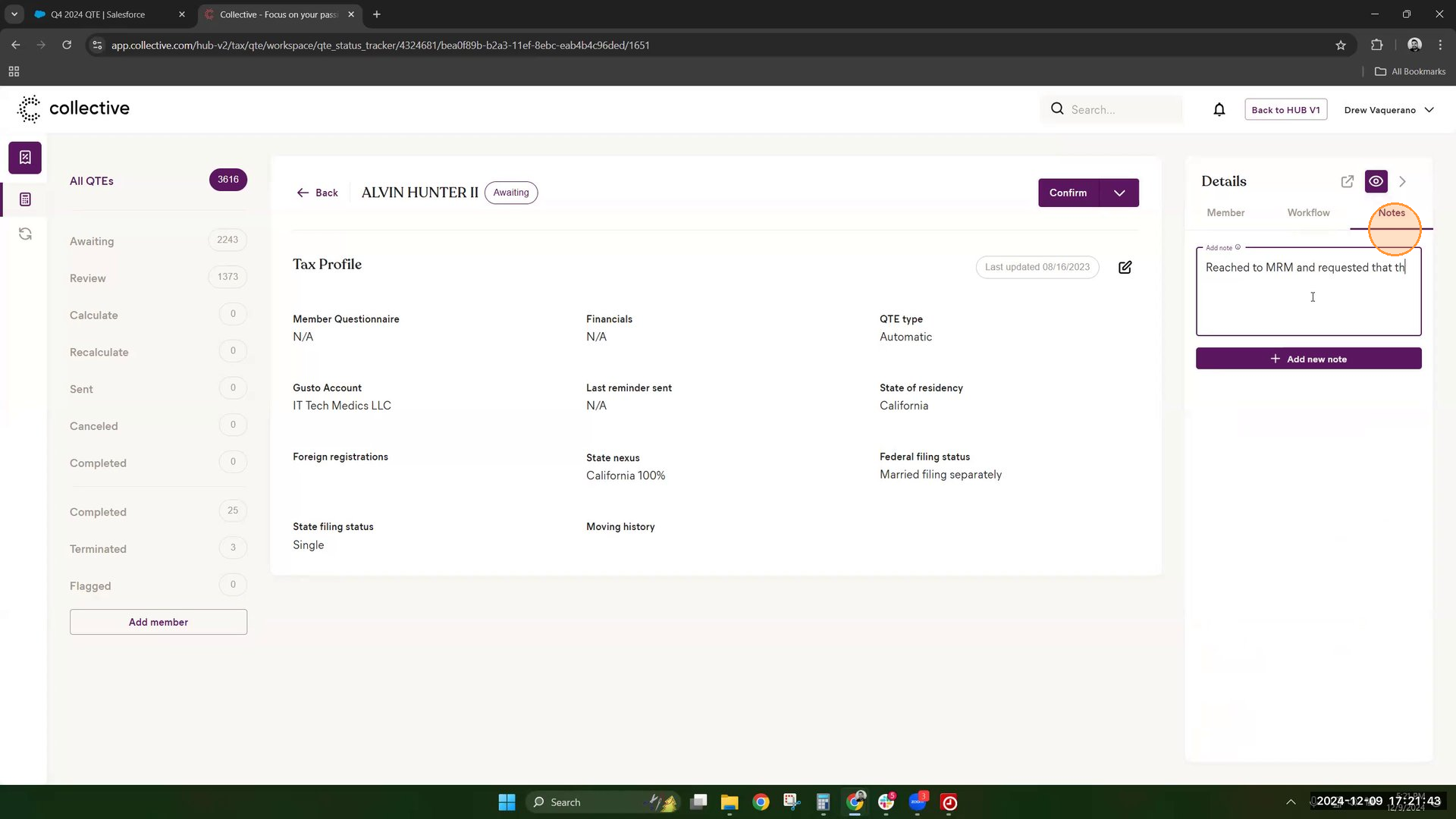Open details in new window icon
1456x819 pixels.
pyautogui.click(x=1347, y=181)
